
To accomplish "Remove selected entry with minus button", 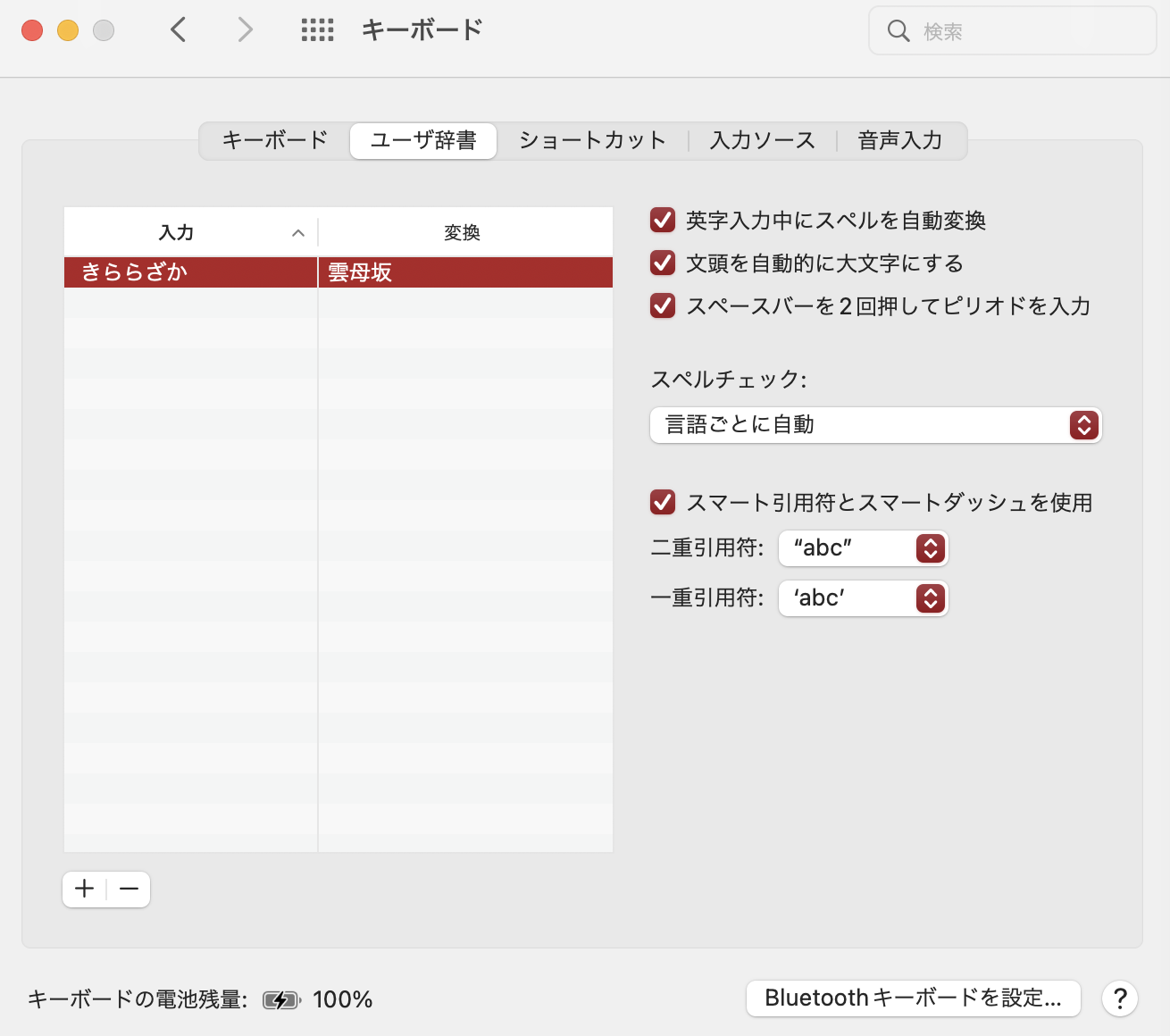I will 129,889.
